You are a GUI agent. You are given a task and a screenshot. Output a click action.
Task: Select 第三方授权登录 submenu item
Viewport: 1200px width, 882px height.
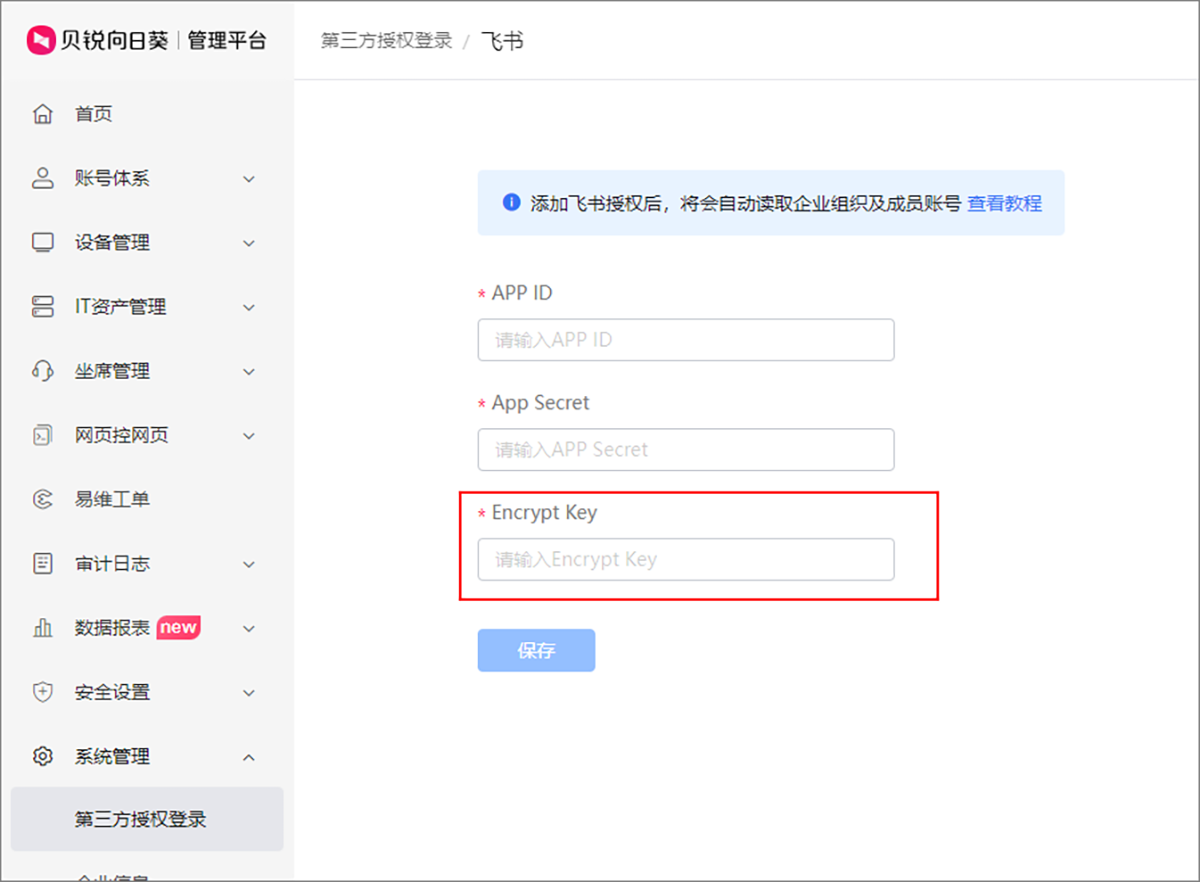tap(147, 819)
